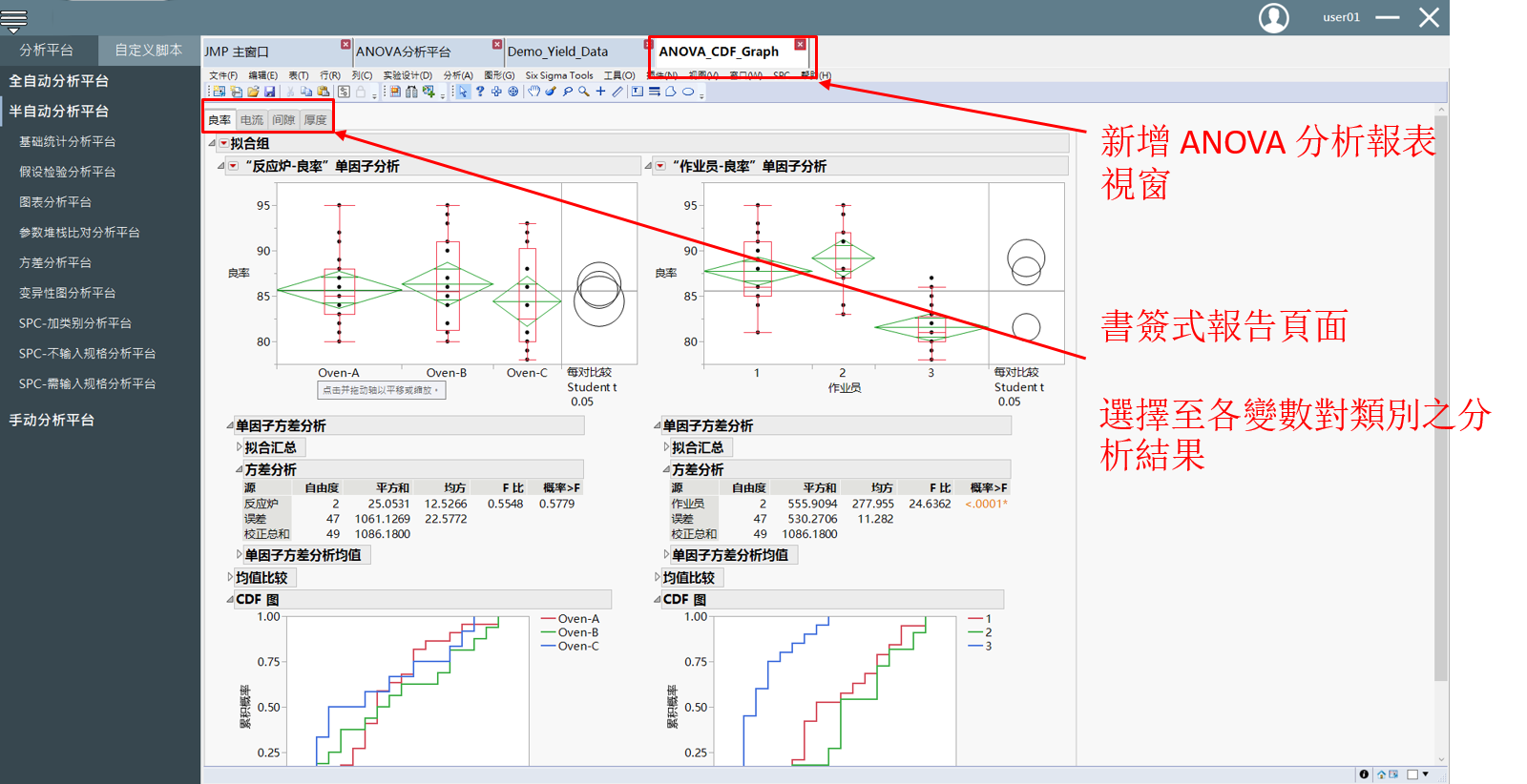Expand 单因子方差分析均值 under 反应炉 analysis
The image size is (1527, 784).
click(240, 554)
